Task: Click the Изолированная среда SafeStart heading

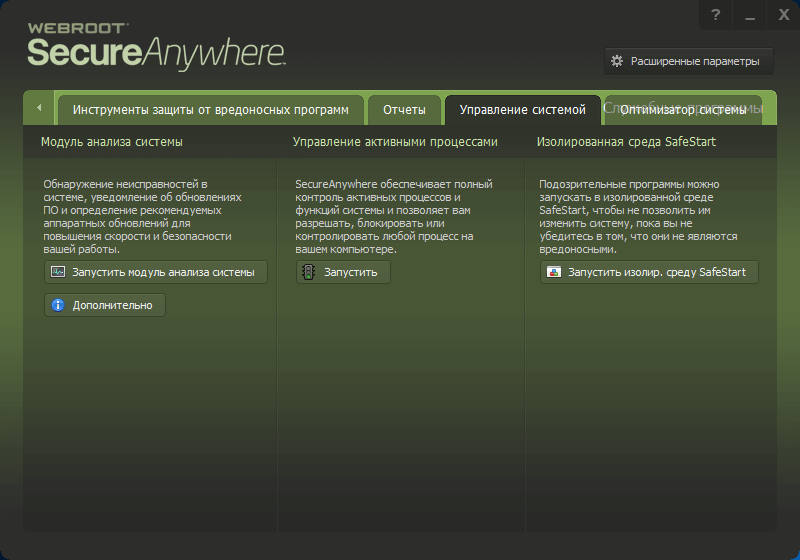Action: 626,142
